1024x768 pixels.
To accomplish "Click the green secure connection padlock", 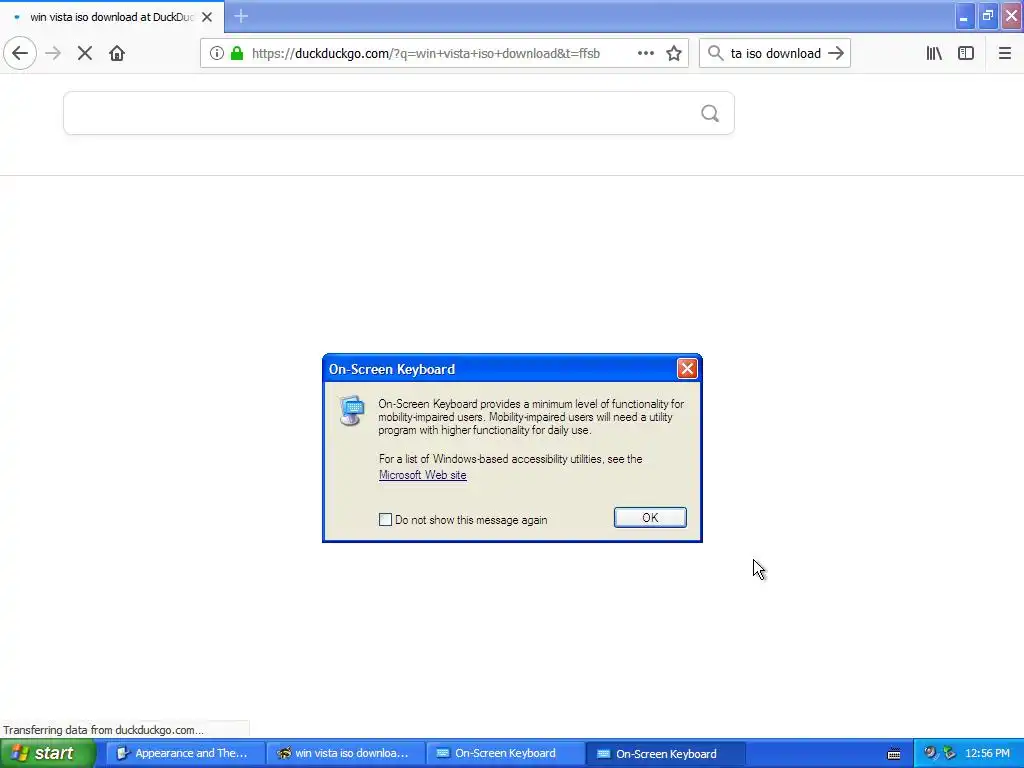I will (x=237, y=54).
